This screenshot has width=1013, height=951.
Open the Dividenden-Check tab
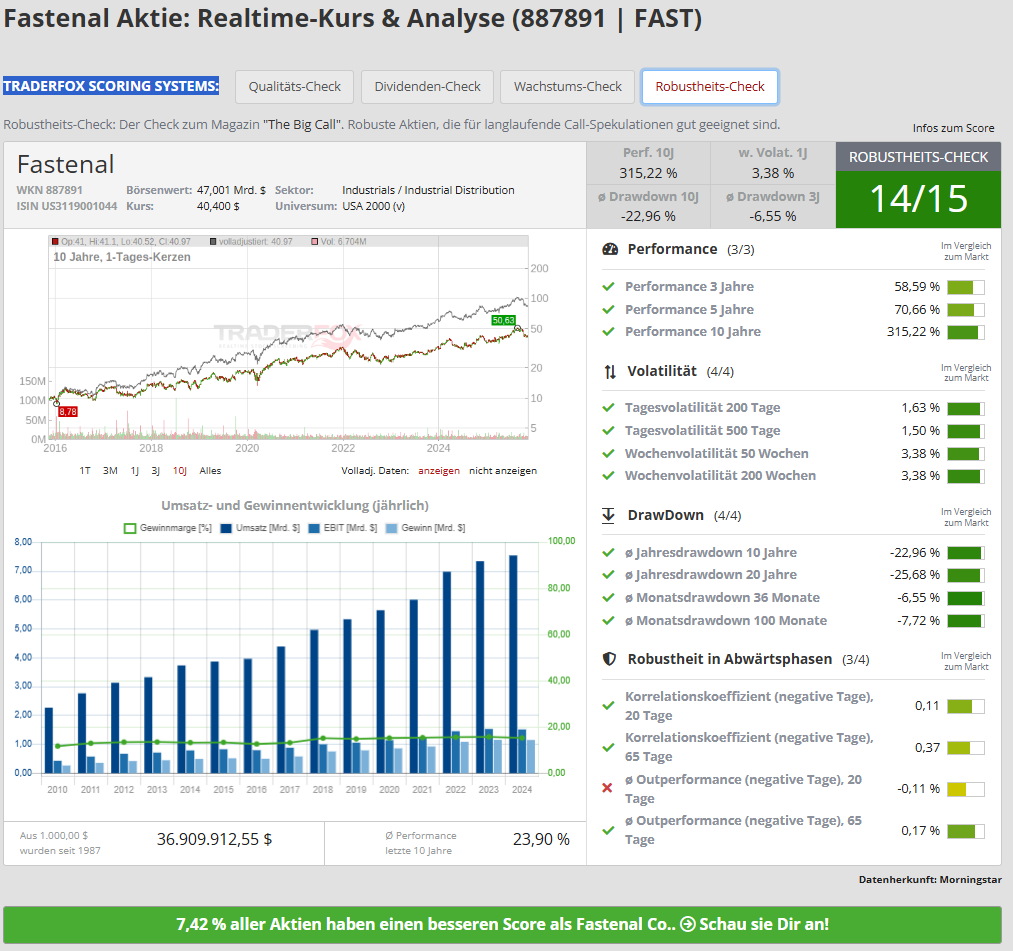[x=427, y=87]
